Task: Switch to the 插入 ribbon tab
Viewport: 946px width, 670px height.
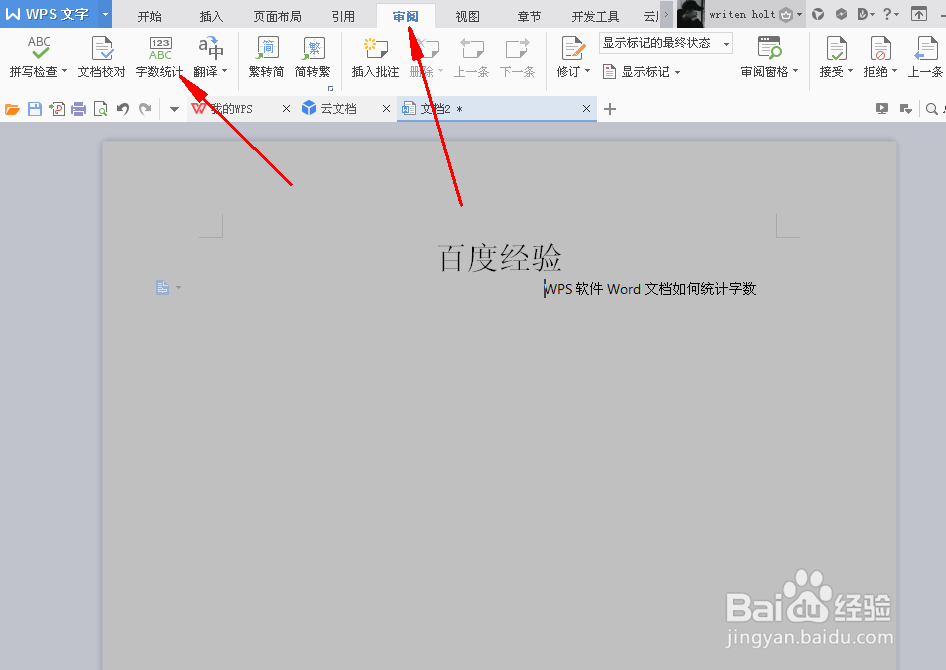Action: point(211,16)
